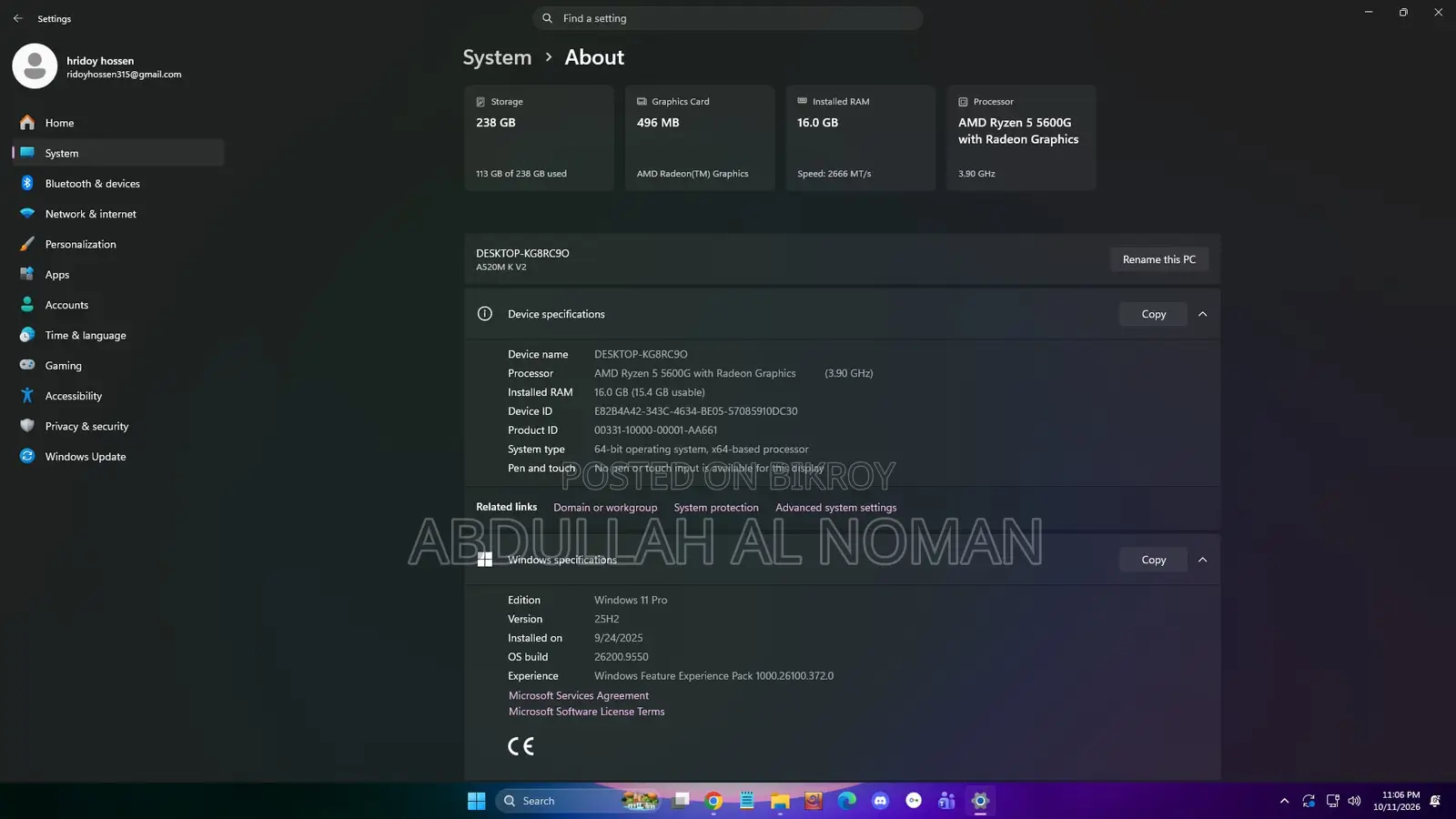Click the Settings gear taskbar icon
The image size is (1456, 819).
point(980,801)
